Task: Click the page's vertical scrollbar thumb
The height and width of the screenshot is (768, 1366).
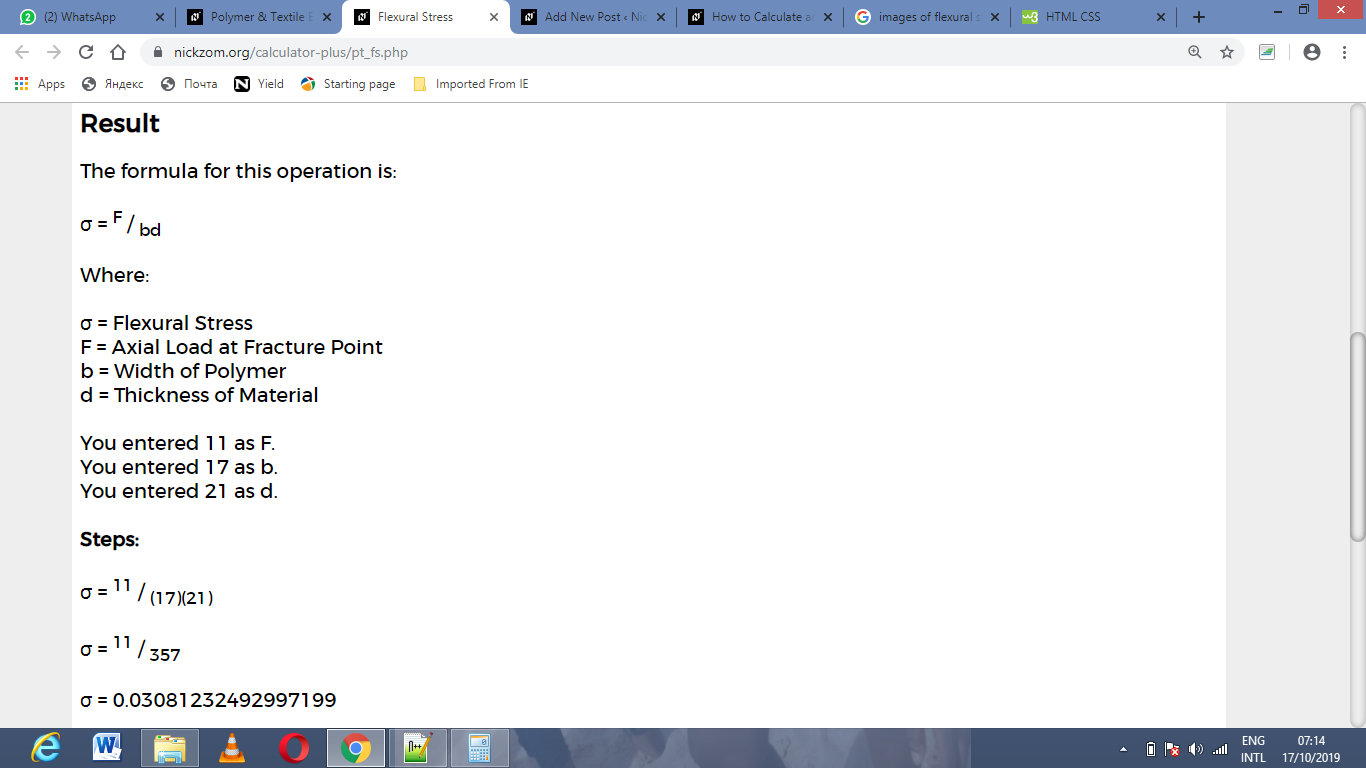Action: click(1357, 437)
